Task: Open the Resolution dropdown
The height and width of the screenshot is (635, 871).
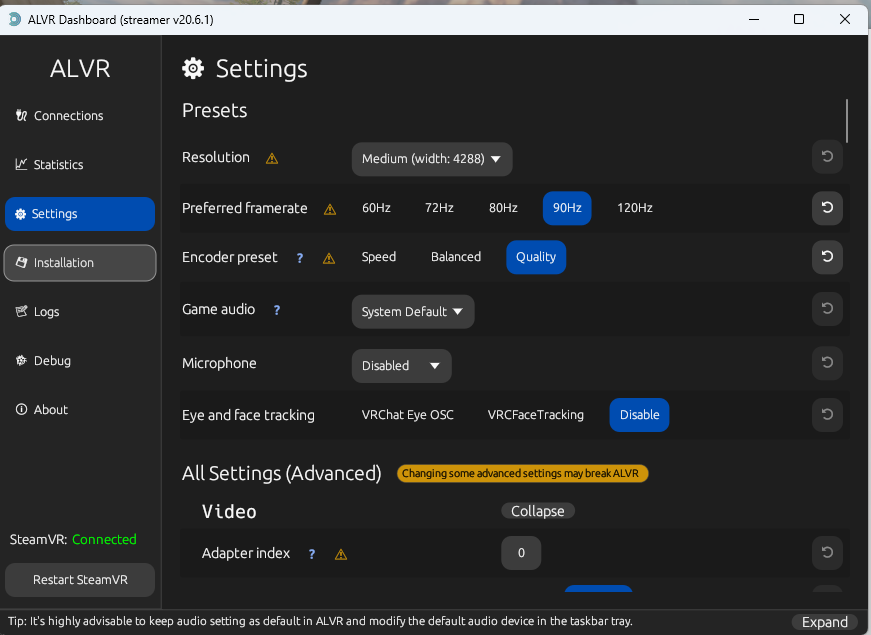Action: point(432,159)
